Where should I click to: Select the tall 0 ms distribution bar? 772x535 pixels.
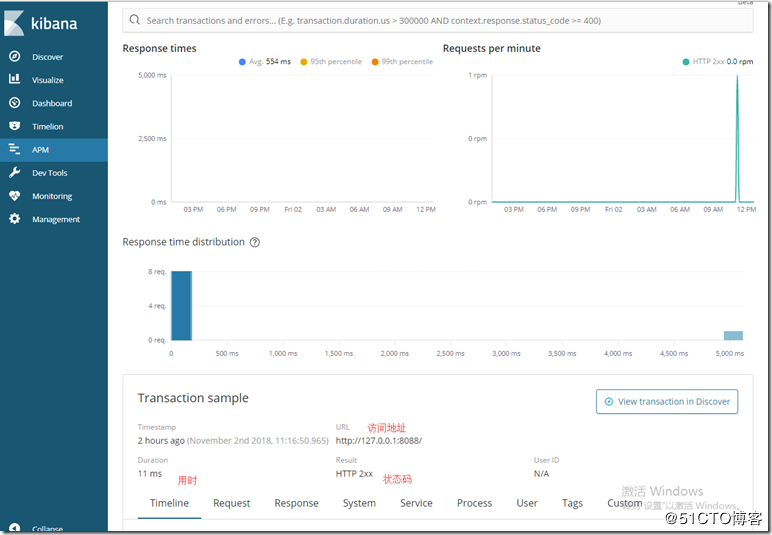[181, 306]
